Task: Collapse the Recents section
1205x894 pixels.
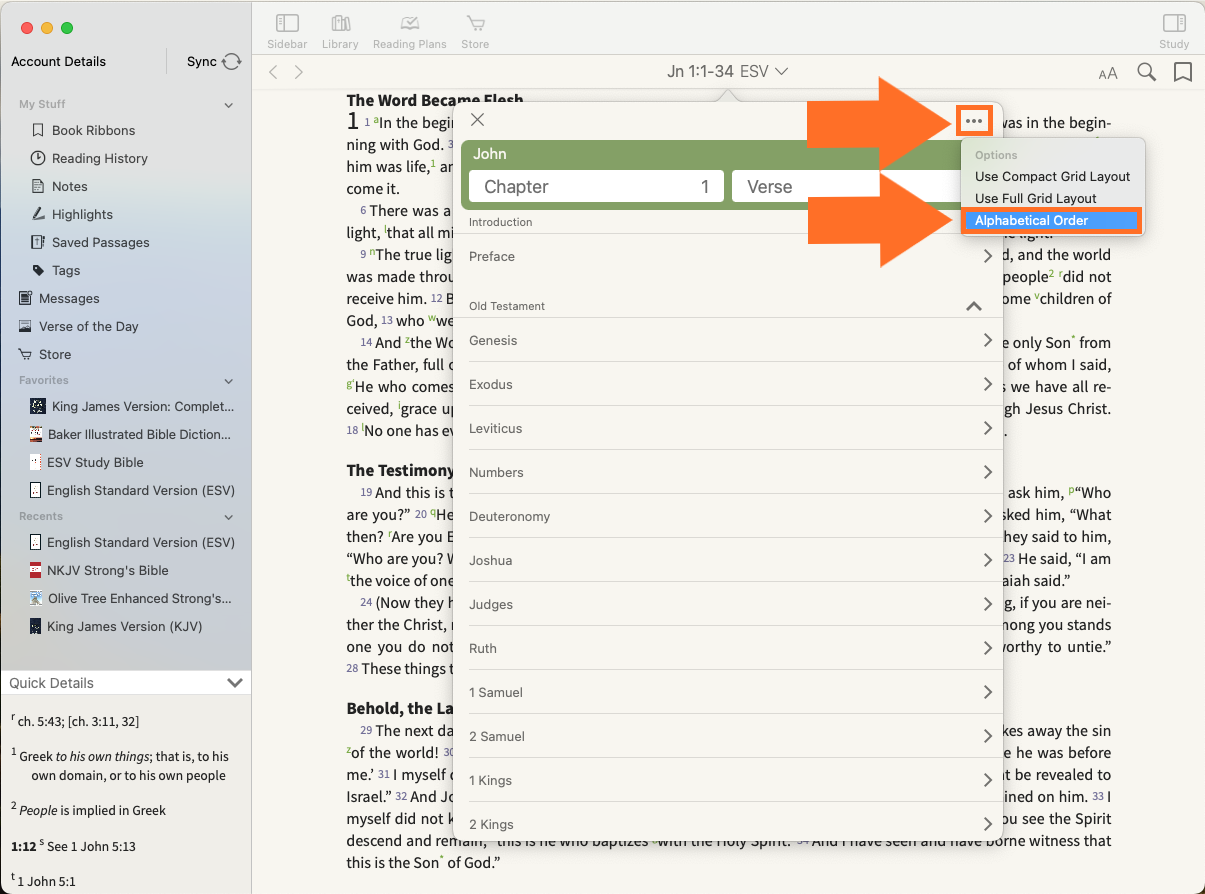Action: point(228,517)
